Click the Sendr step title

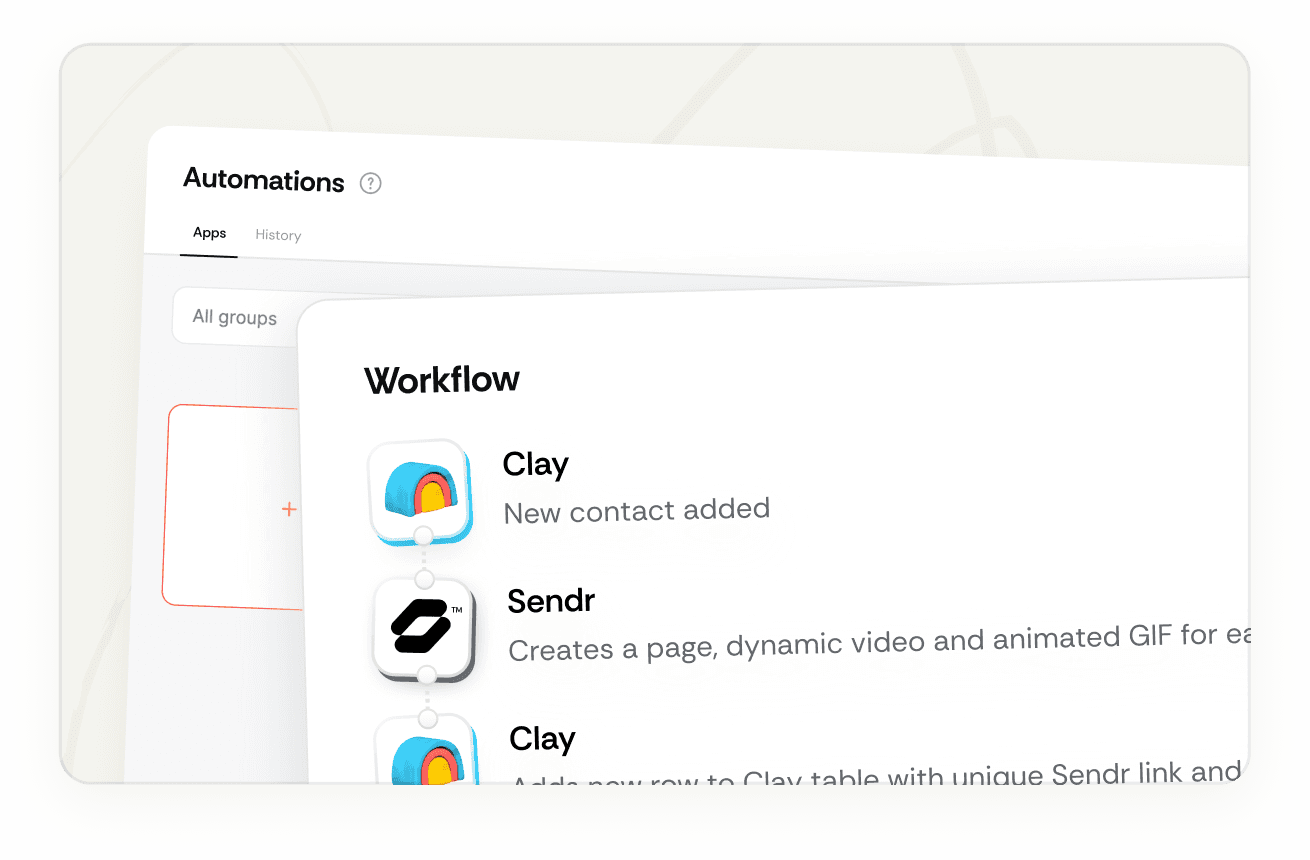[x=551, y=601]
